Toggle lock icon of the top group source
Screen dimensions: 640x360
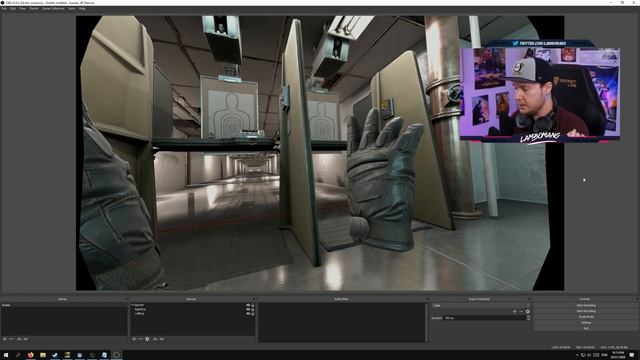(253, 305)
